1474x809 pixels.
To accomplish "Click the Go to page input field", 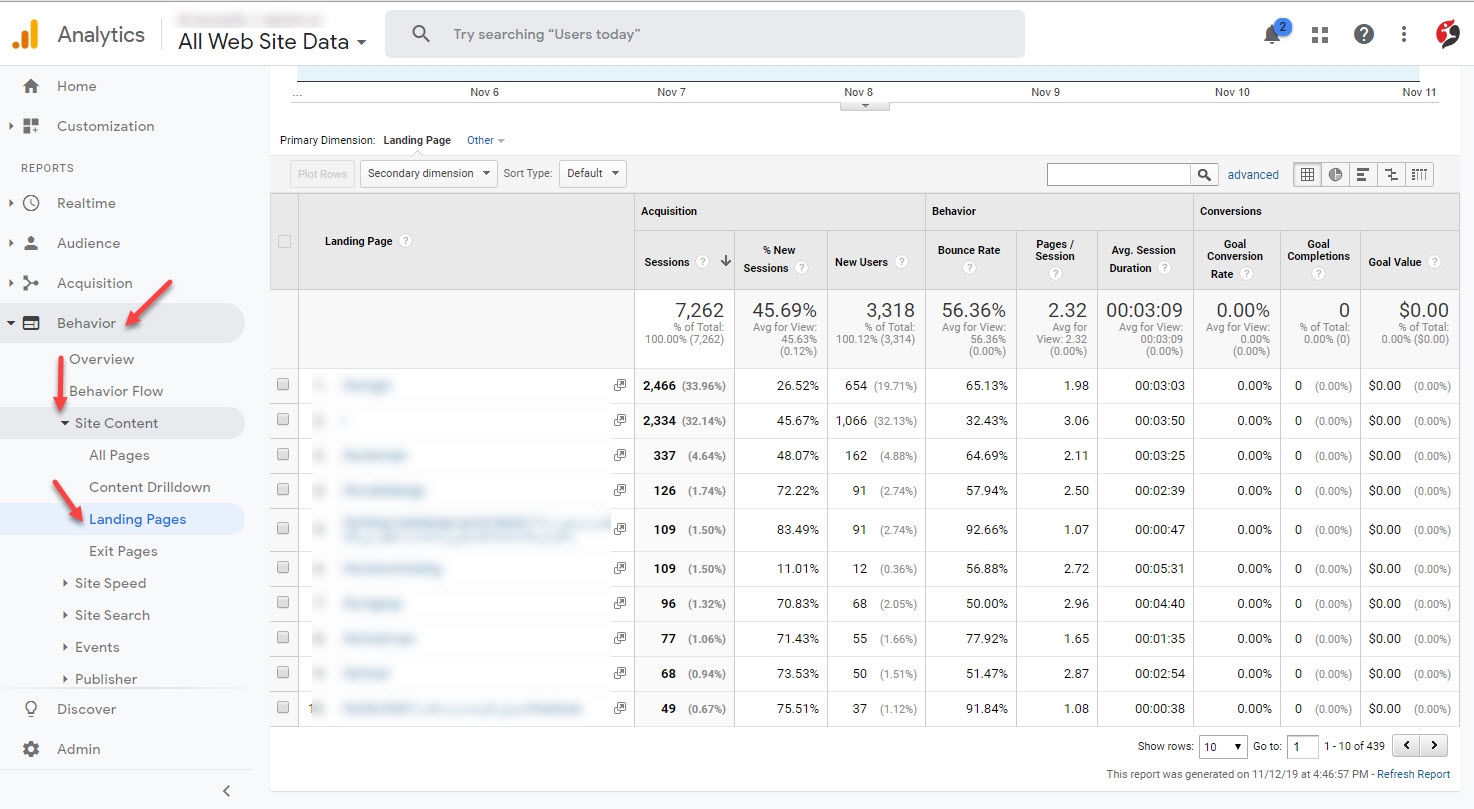I will [x=1301, y=746].
